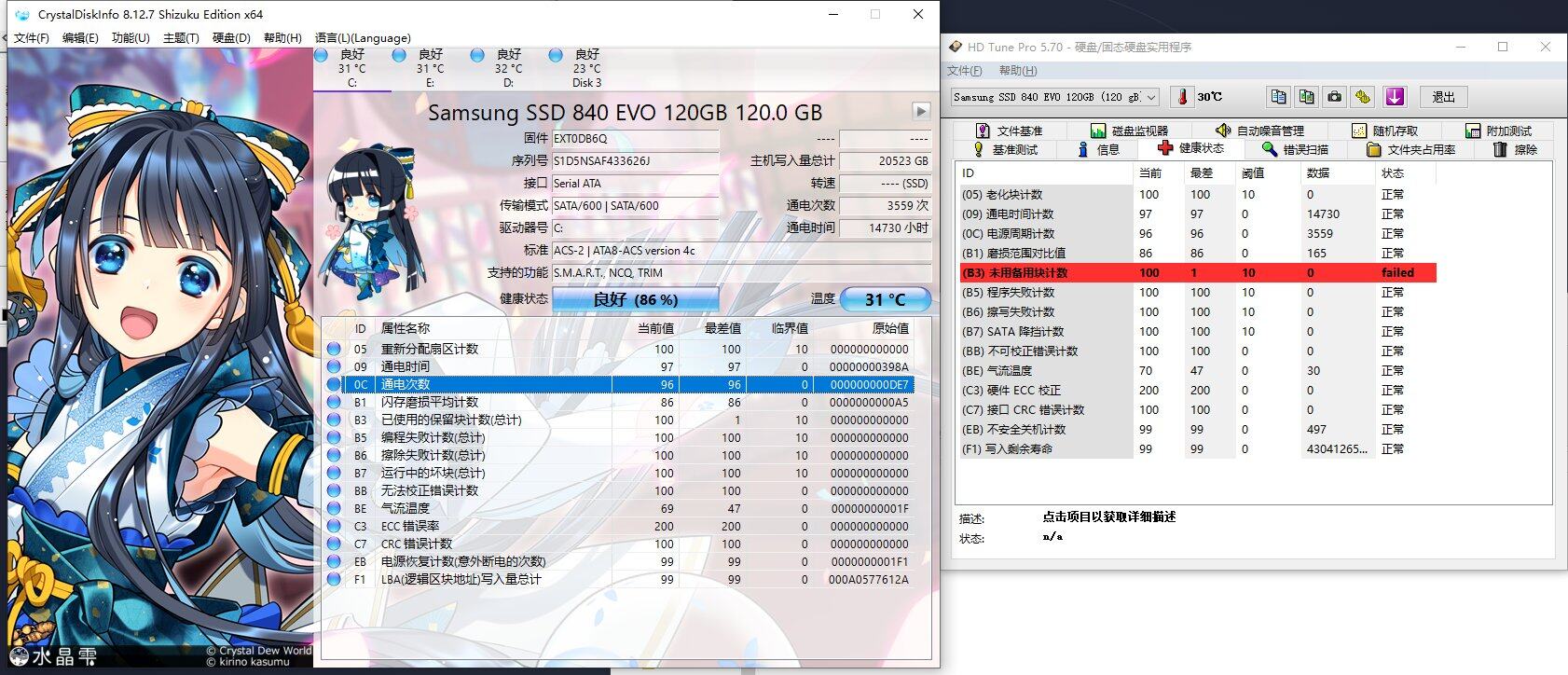Open the 帮助(H) menu in HD Tune

tap(1018, 71)
